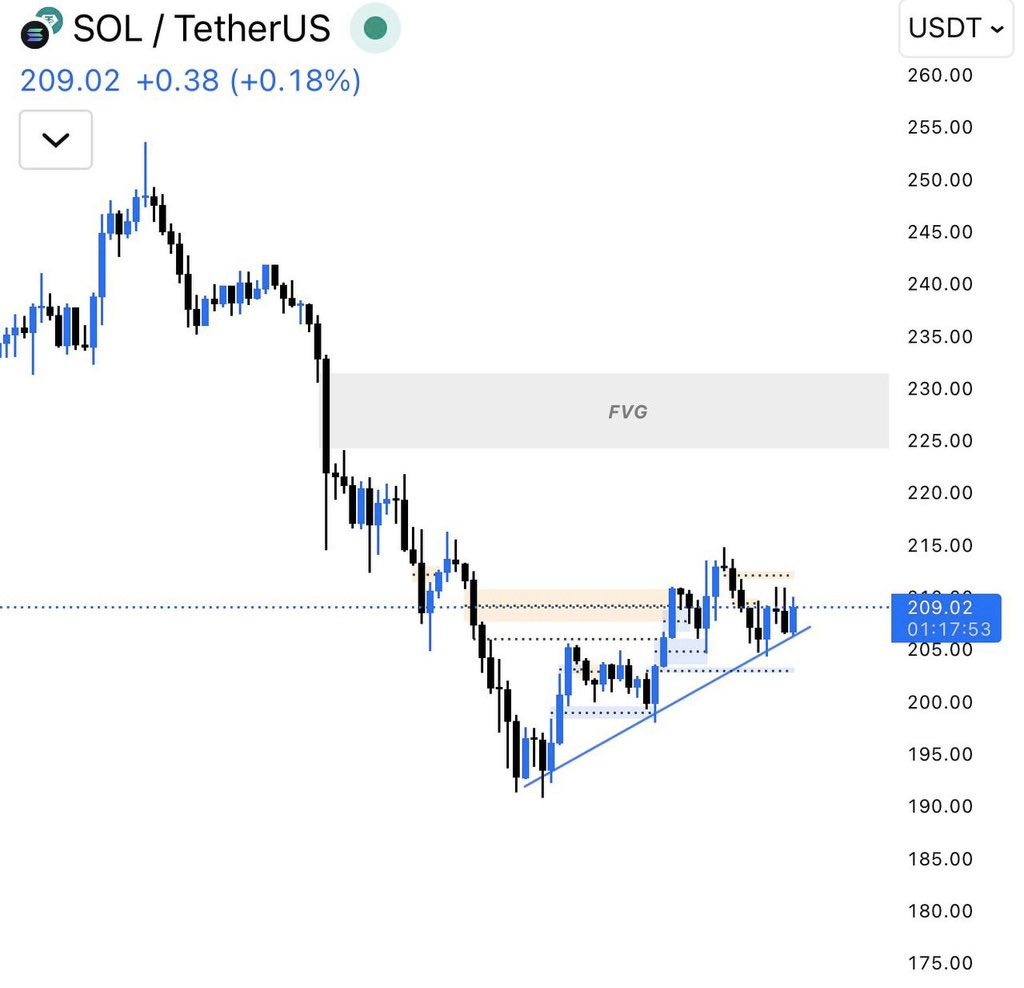1024x988 pixels.
Task: Open the USDT currency dropdown
Action: (x=955, y=29)
